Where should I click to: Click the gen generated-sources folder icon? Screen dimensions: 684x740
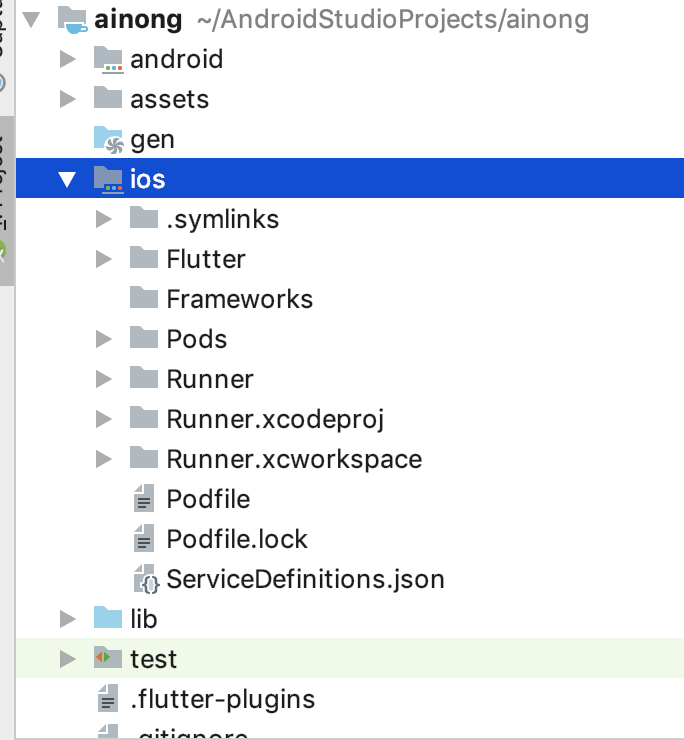pyautogui.click(x=107, y=139)
